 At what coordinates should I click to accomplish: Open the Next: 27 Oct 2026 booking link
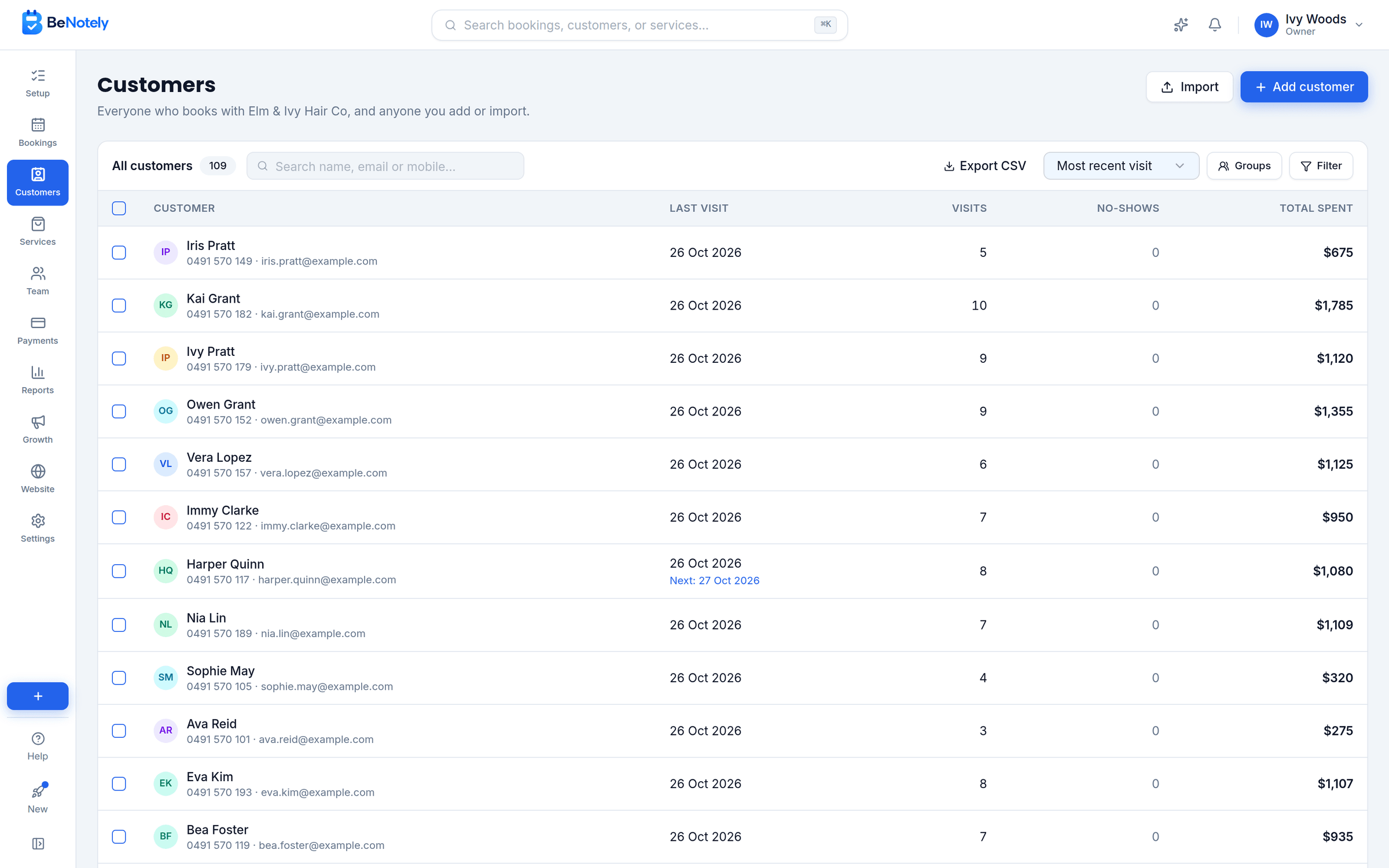(714, 580)
